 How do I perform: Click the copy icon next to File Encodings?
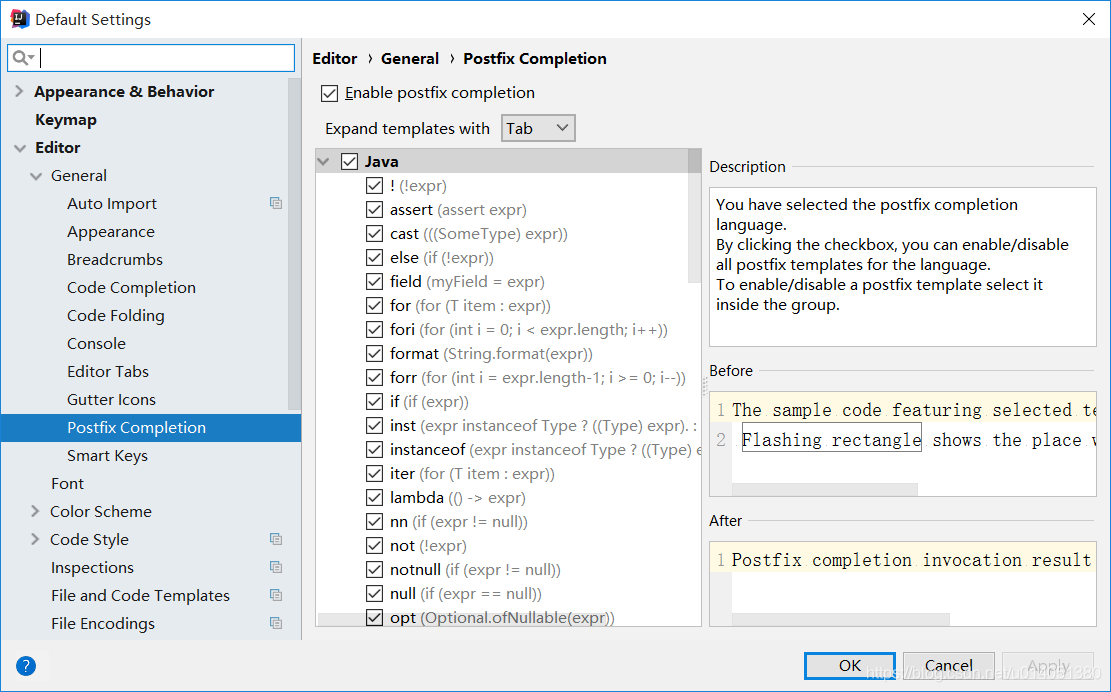(276, 623)
